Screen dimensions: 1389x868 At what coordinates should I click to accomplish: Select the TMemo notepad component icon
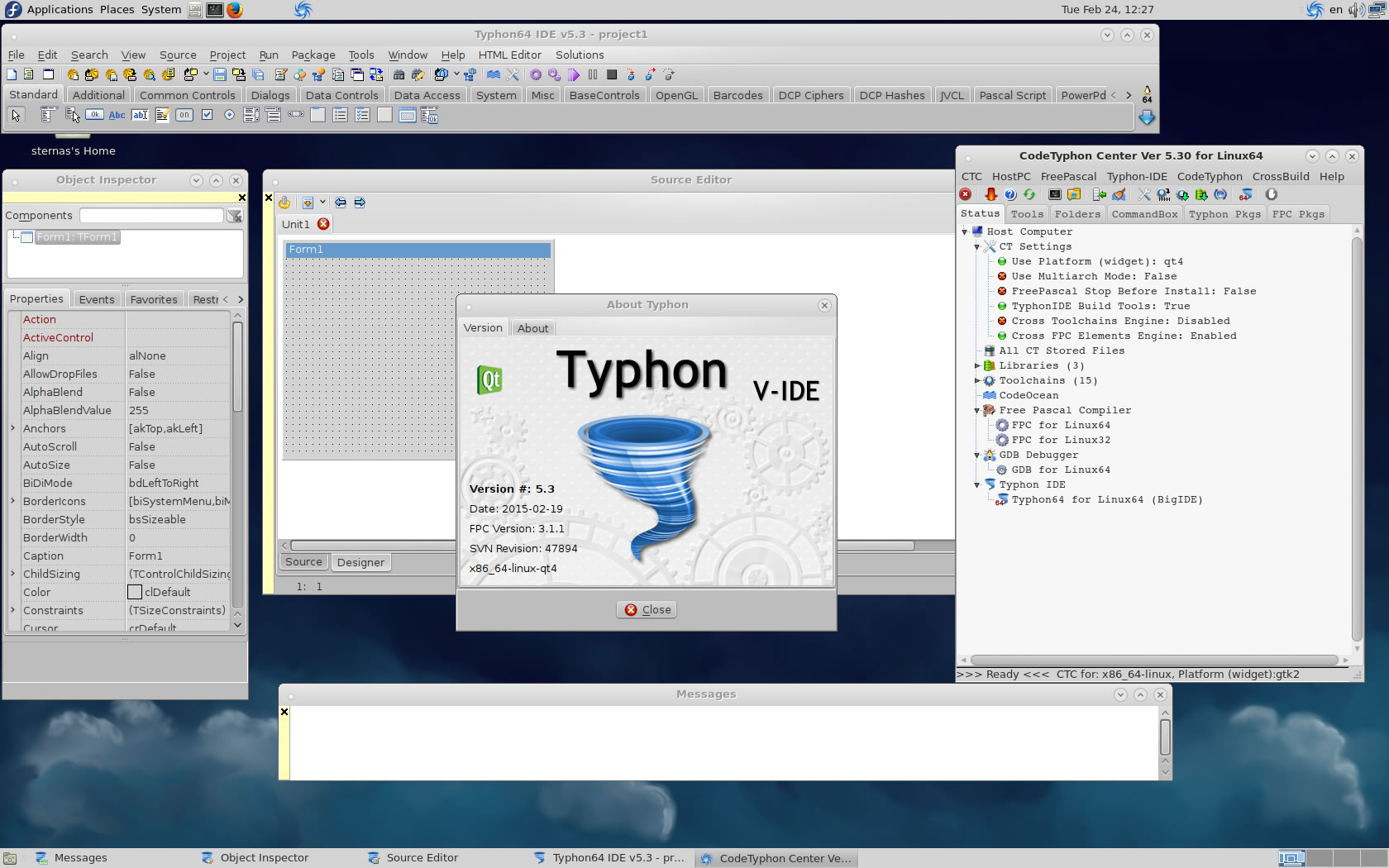(x=162, y=115)
